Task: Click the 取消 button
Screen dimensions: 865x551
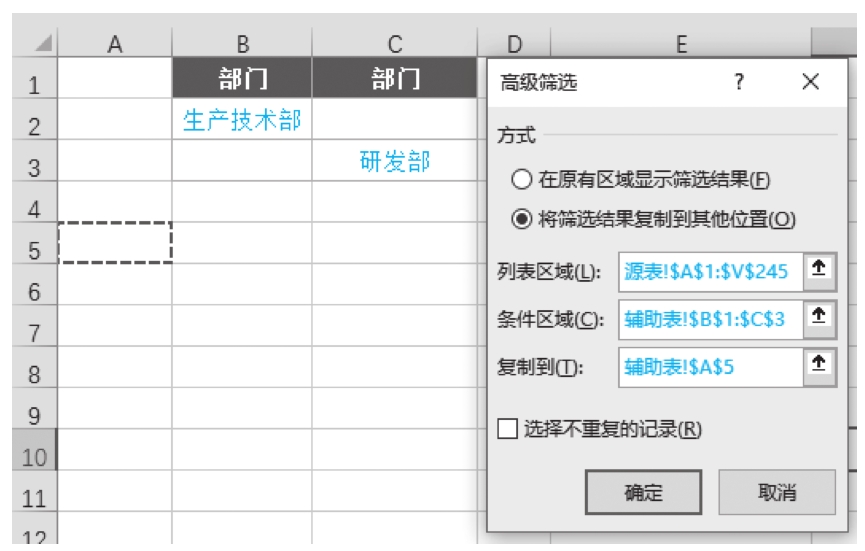Action: coord(777,492)
